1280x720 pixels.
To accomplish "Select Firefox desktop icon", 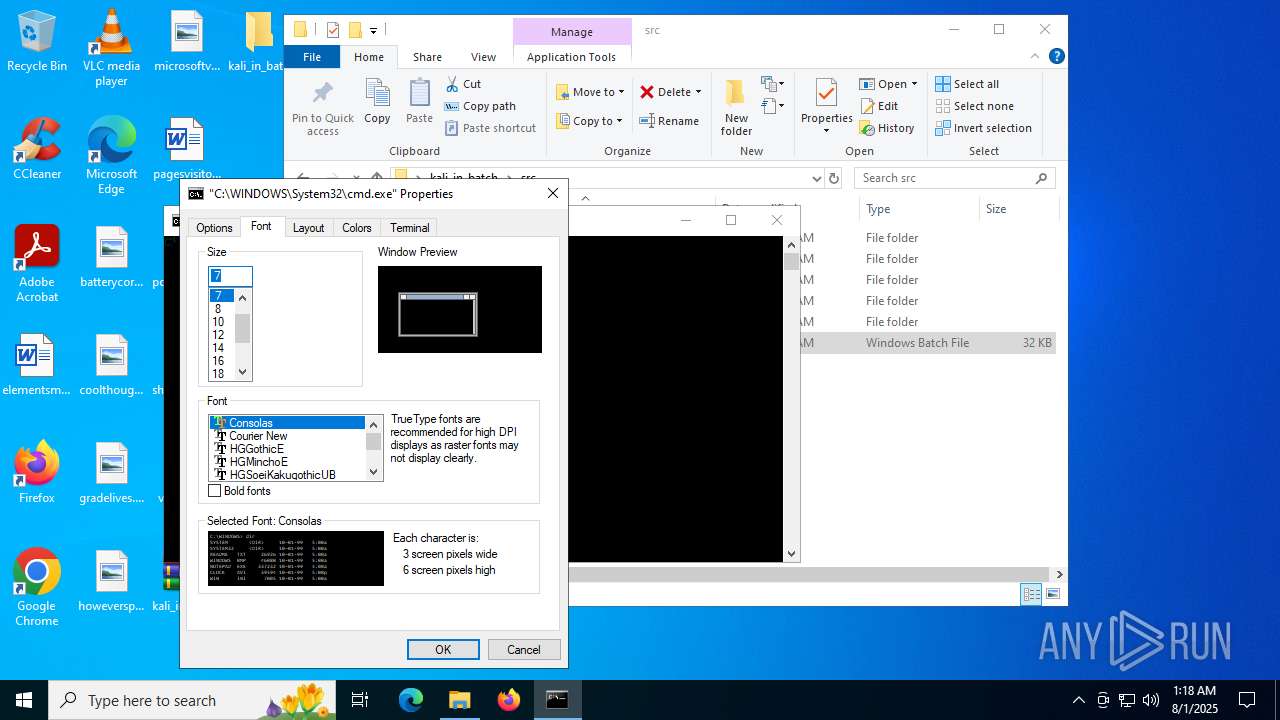I will [x=37, y=473].
